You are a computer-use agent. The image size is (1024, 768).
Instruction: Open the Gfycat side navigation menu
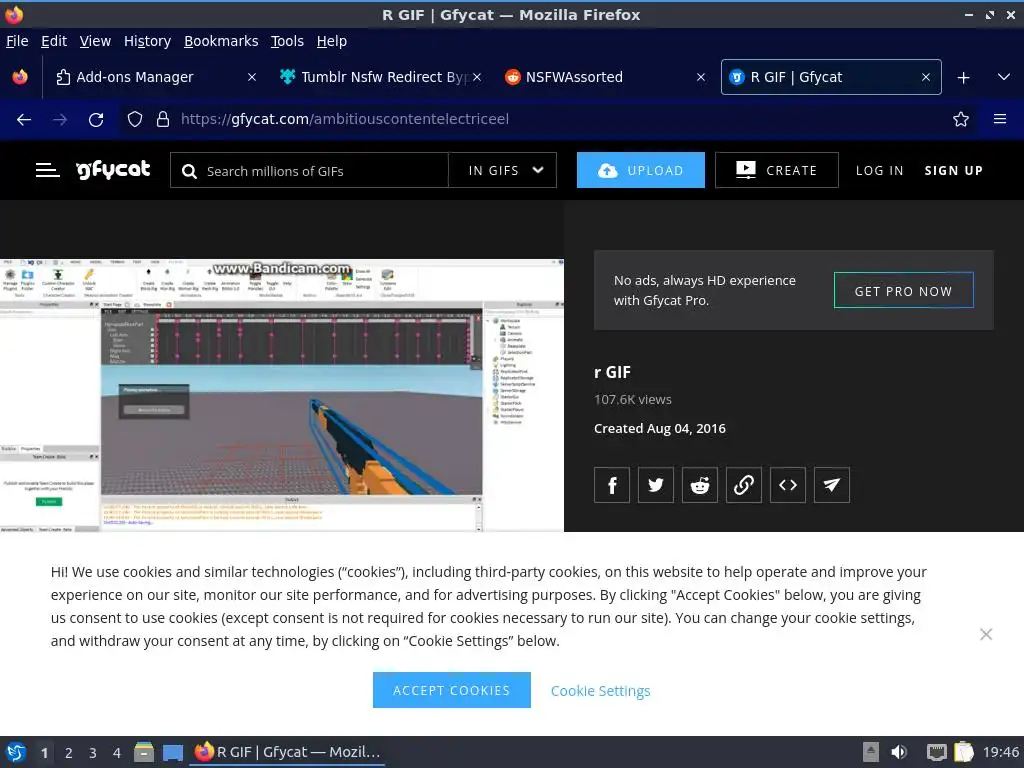click(x=48, y=170)
